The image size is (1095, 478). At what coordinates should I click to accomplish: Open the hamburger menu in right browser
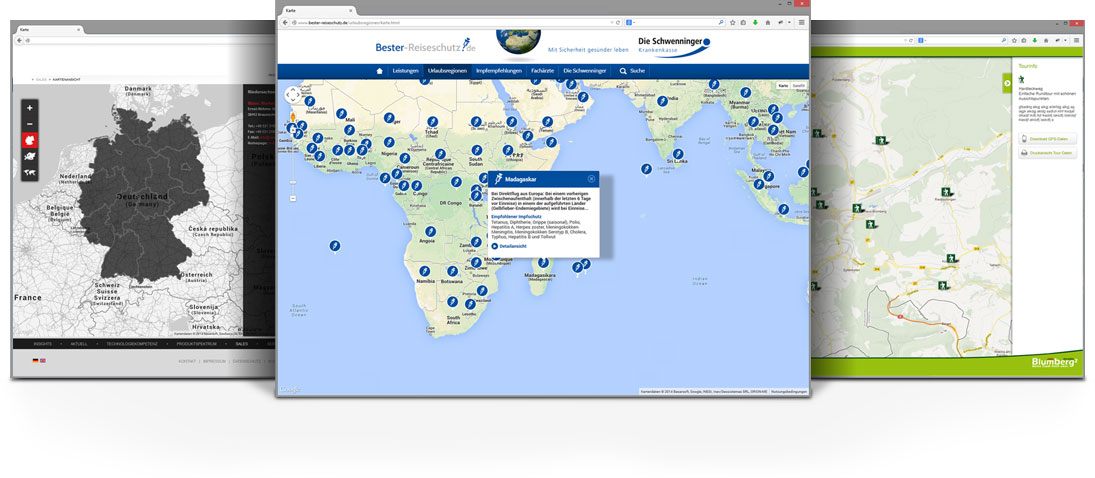click(1077, 41)
